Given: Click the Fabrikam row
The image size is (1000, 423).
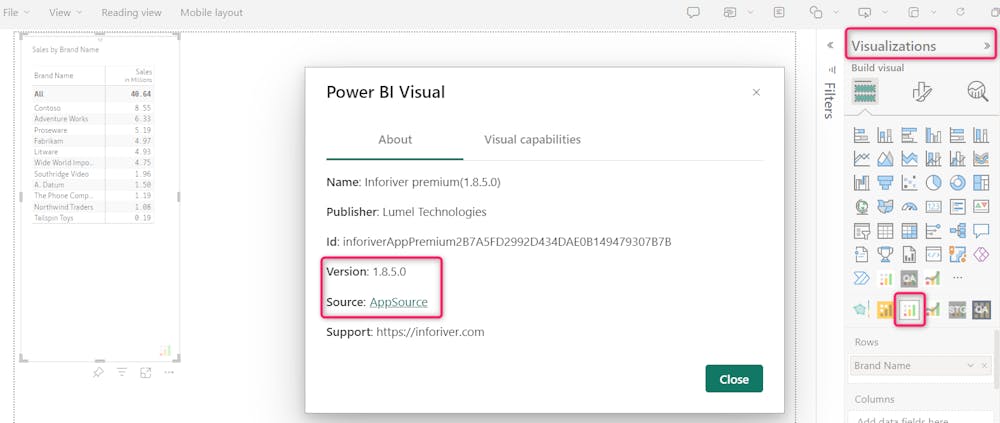Looking at the screenshot, I should tap(93, 141).
